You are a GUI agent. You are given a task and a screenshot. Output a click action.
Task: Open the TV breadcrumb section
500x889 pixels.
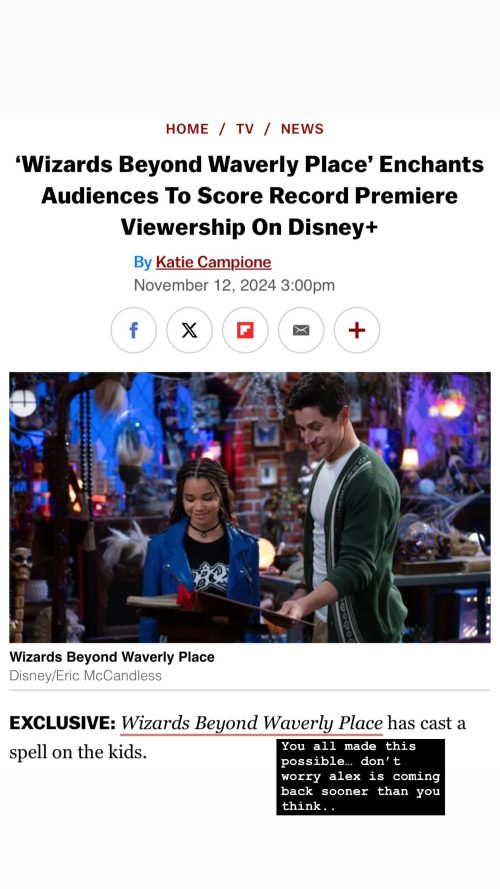click(x=245, y=129)
